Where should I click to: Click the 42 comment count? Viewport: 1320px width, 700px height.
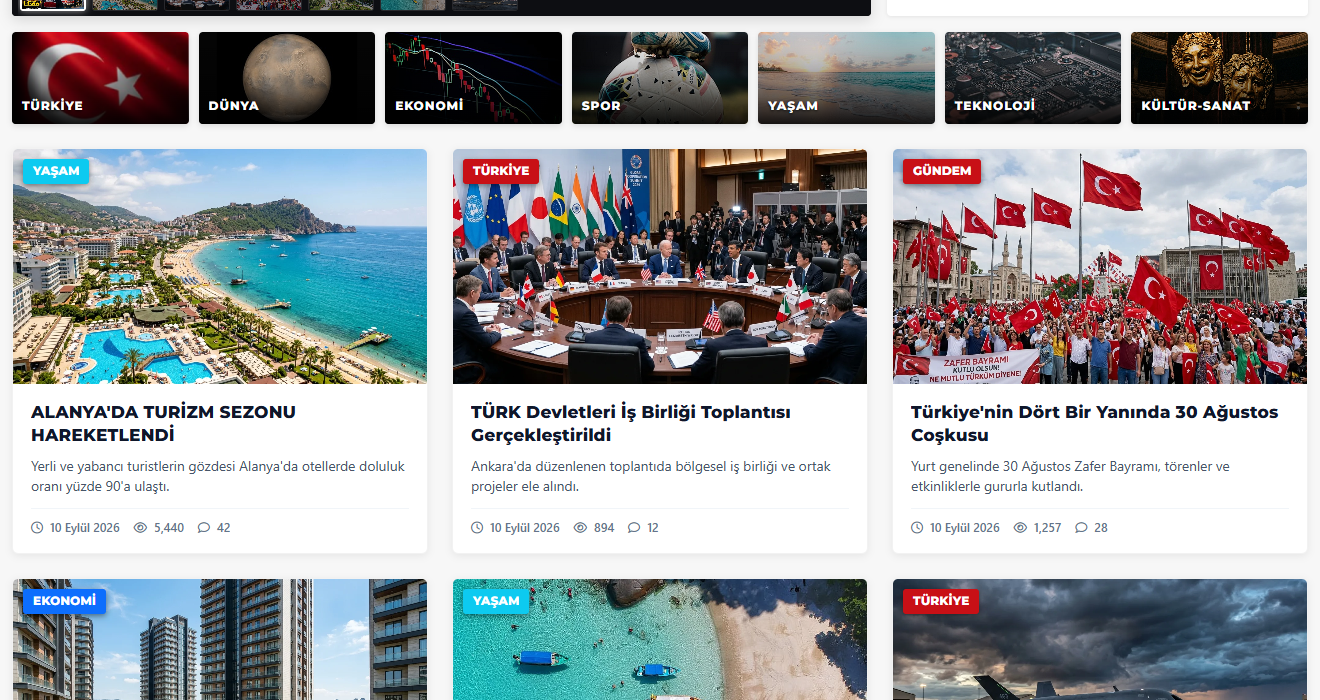(x=224, y=527)
